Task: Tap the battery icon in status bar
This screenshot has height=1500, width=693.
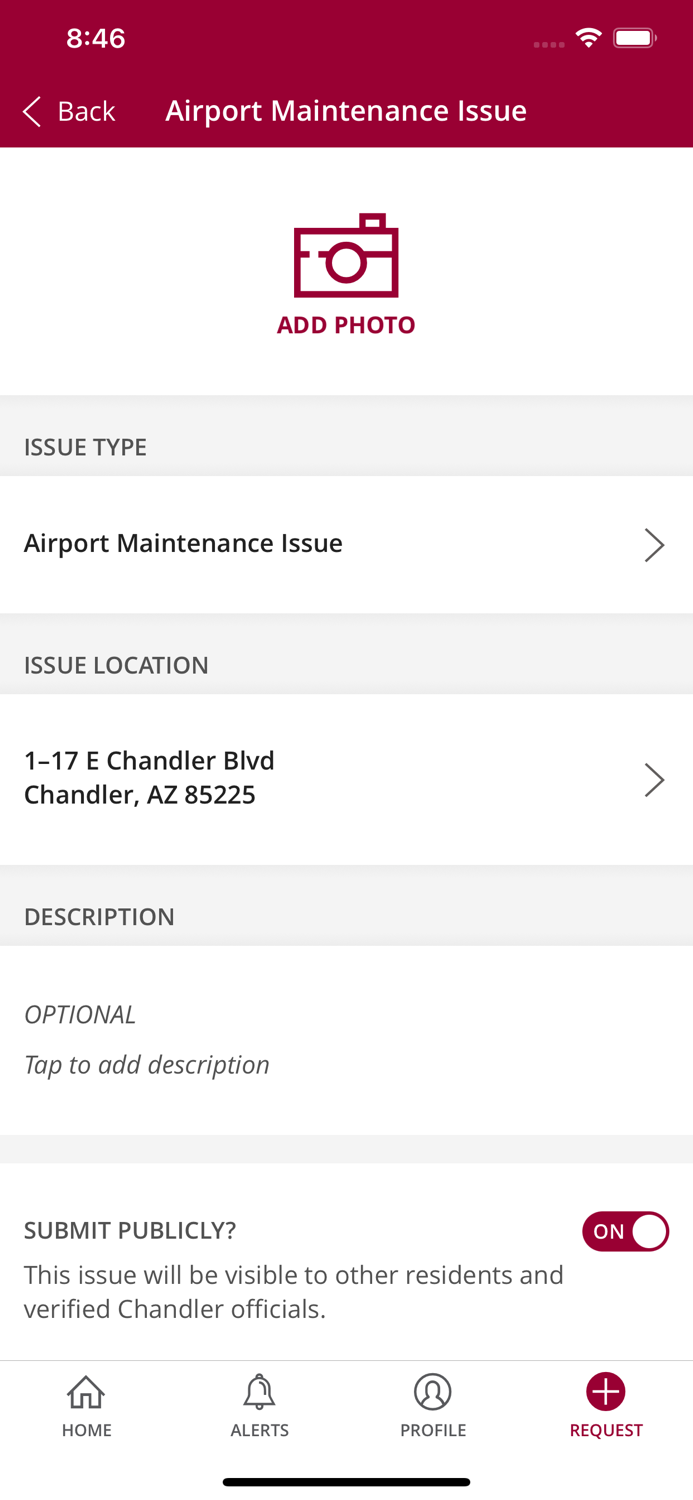Action: 634,37
